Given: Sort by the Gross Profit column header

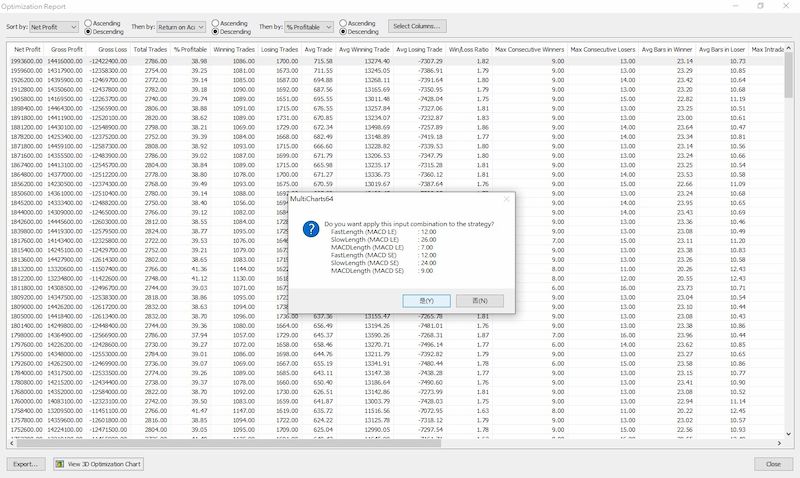Looking at the screenshot, I should click(x=65, y=49).
